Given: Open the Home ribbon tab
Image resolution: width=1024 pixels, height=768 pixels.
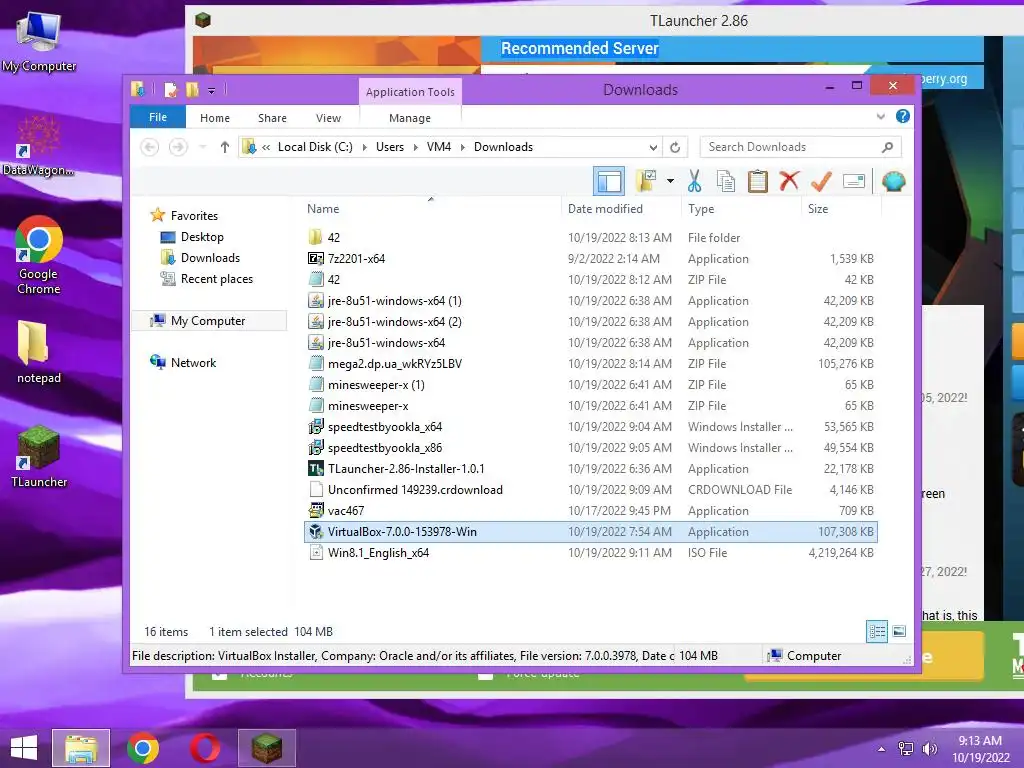Looking at the screenshot, I should (x=215, y=118).
